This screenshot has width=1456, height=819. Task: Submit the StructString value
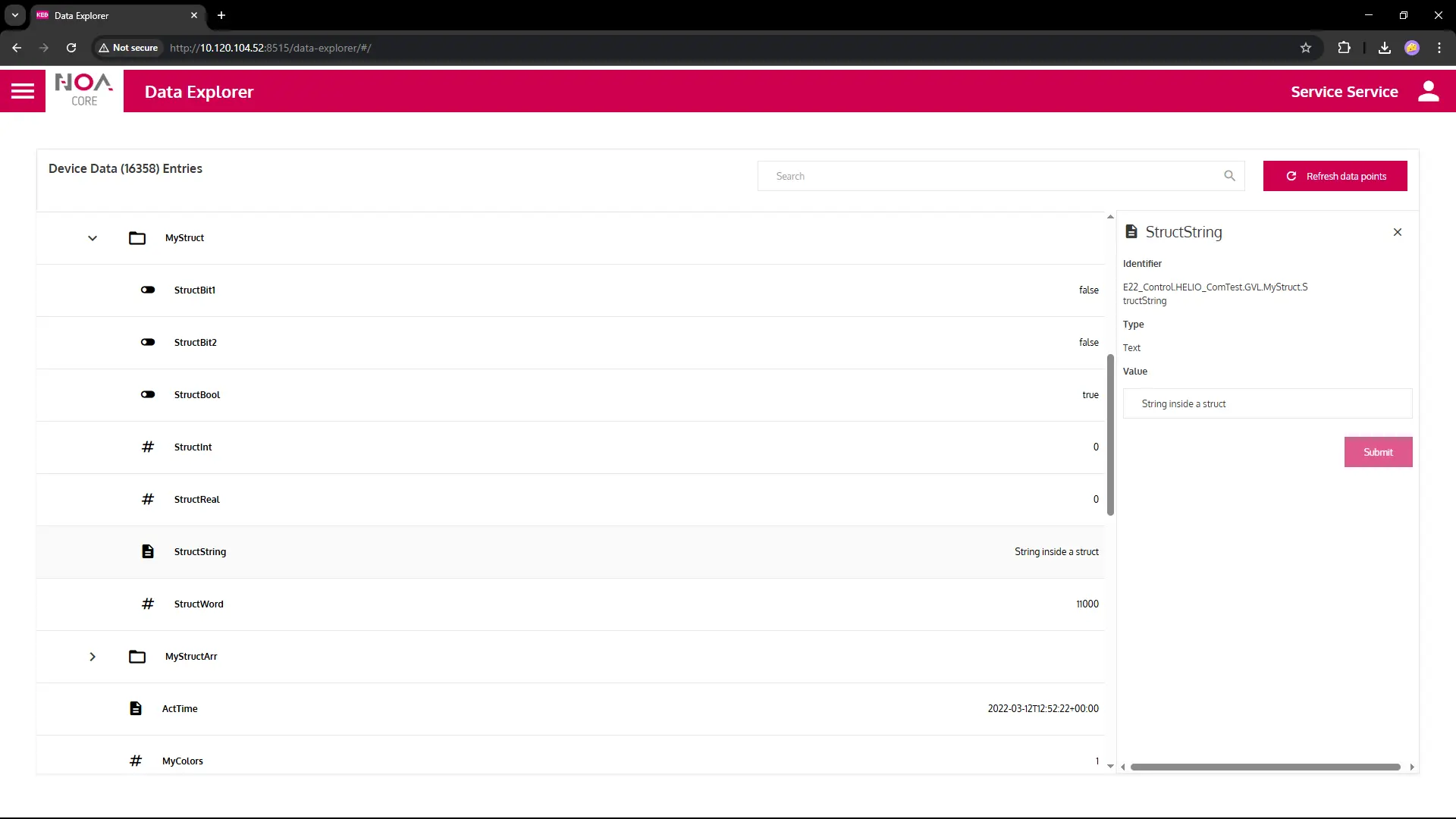1378,452
